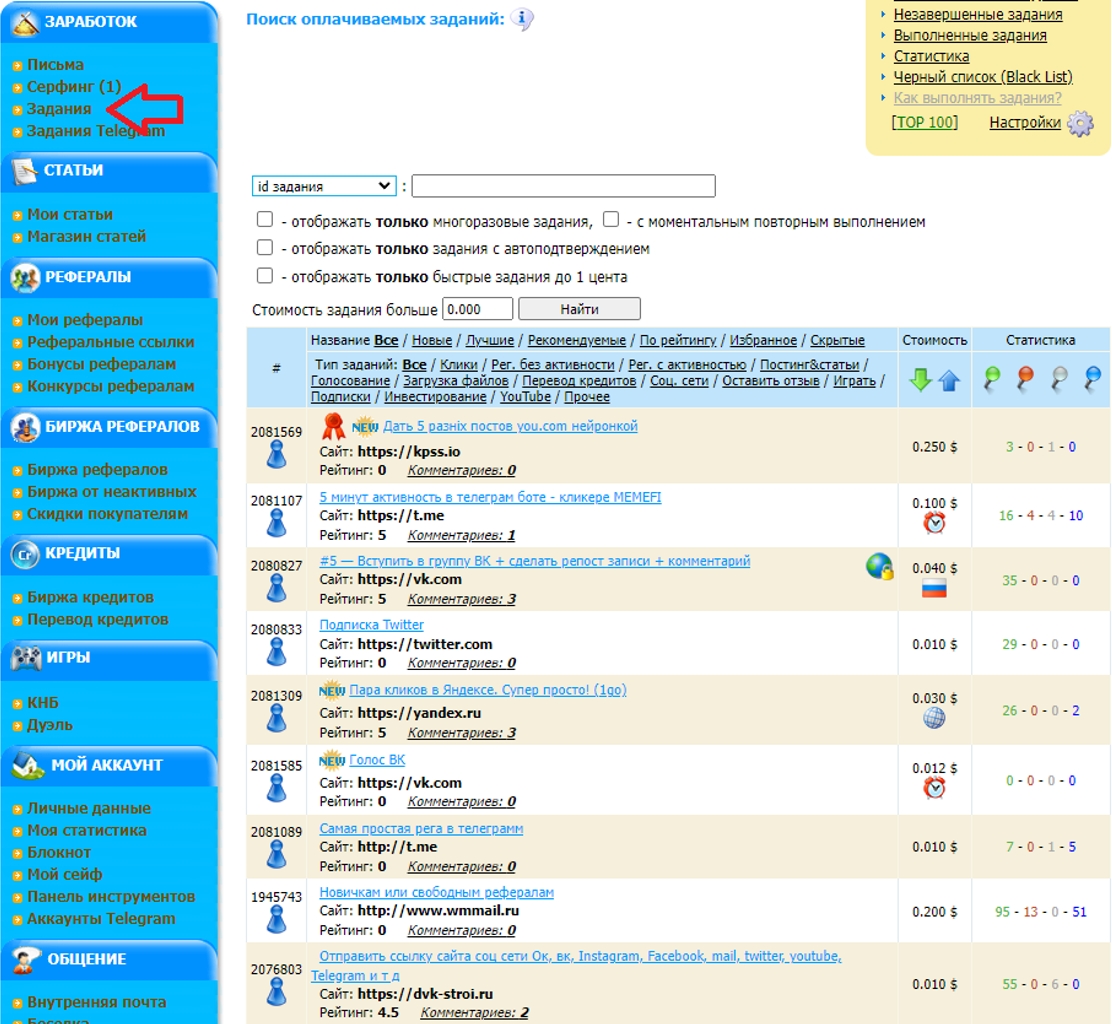Open 'Как выполнять задания?' link
The height and width of the screenshot is (1024, 1112).
[978, 98]
